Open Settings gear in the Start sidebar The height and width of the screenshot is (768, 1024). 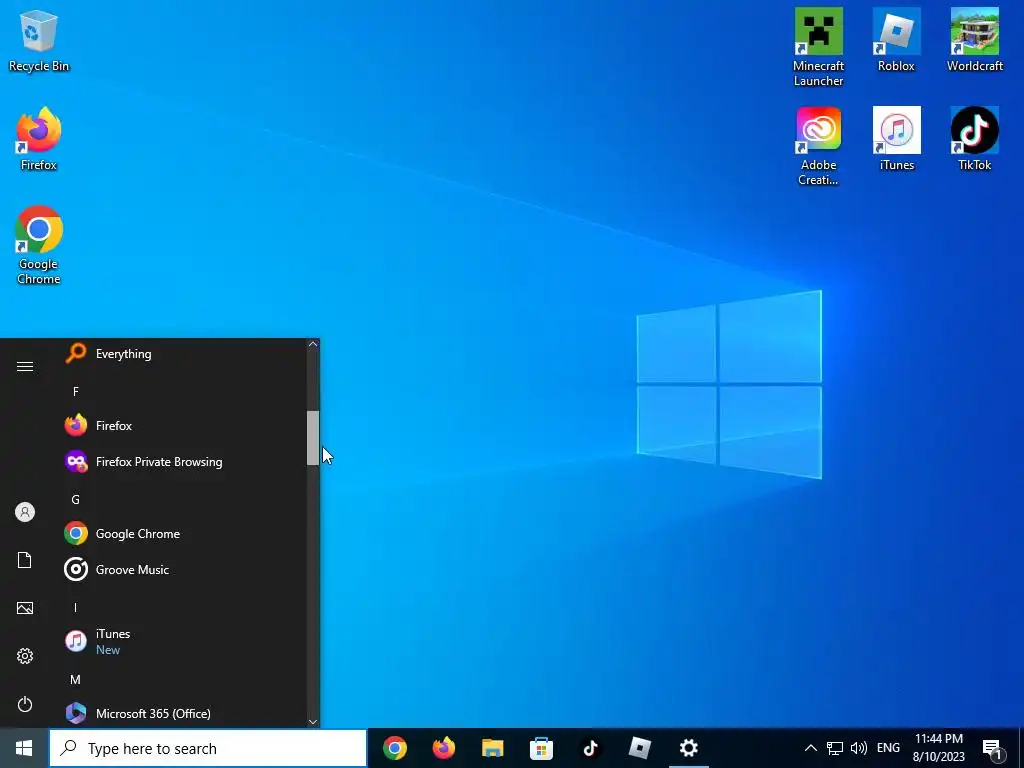25,656
